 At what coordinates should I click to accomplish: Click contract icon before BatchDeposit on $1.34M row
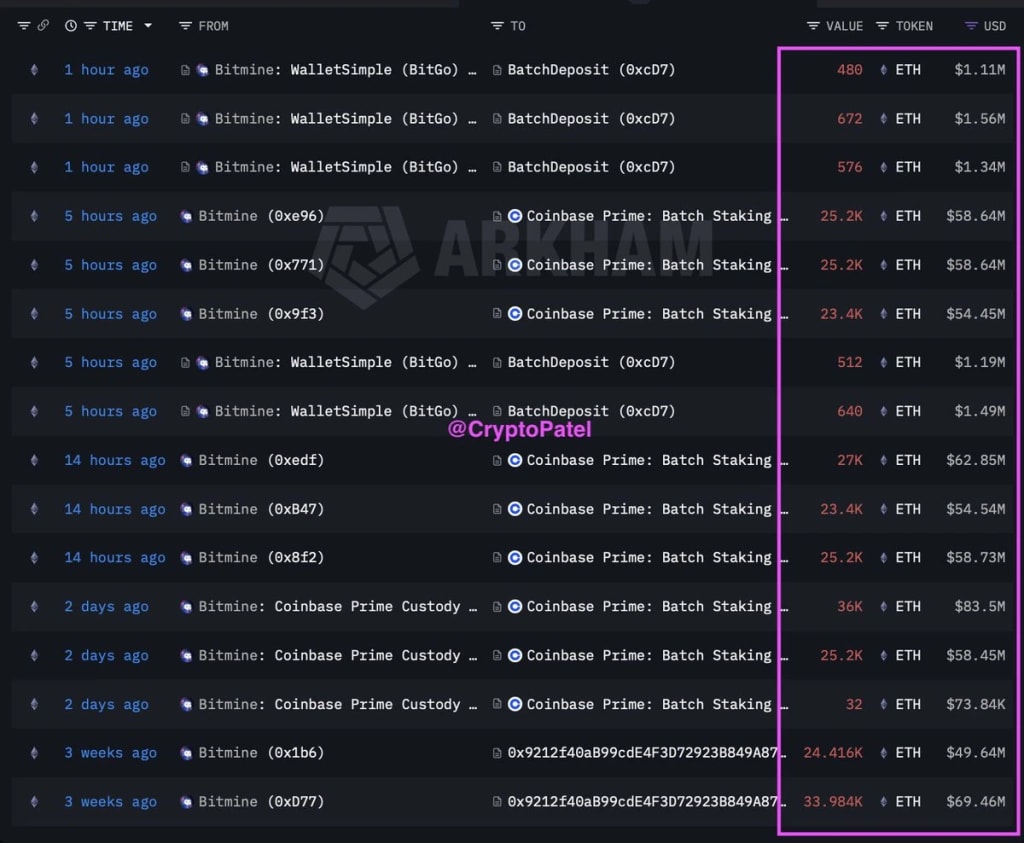coord(497,167)
